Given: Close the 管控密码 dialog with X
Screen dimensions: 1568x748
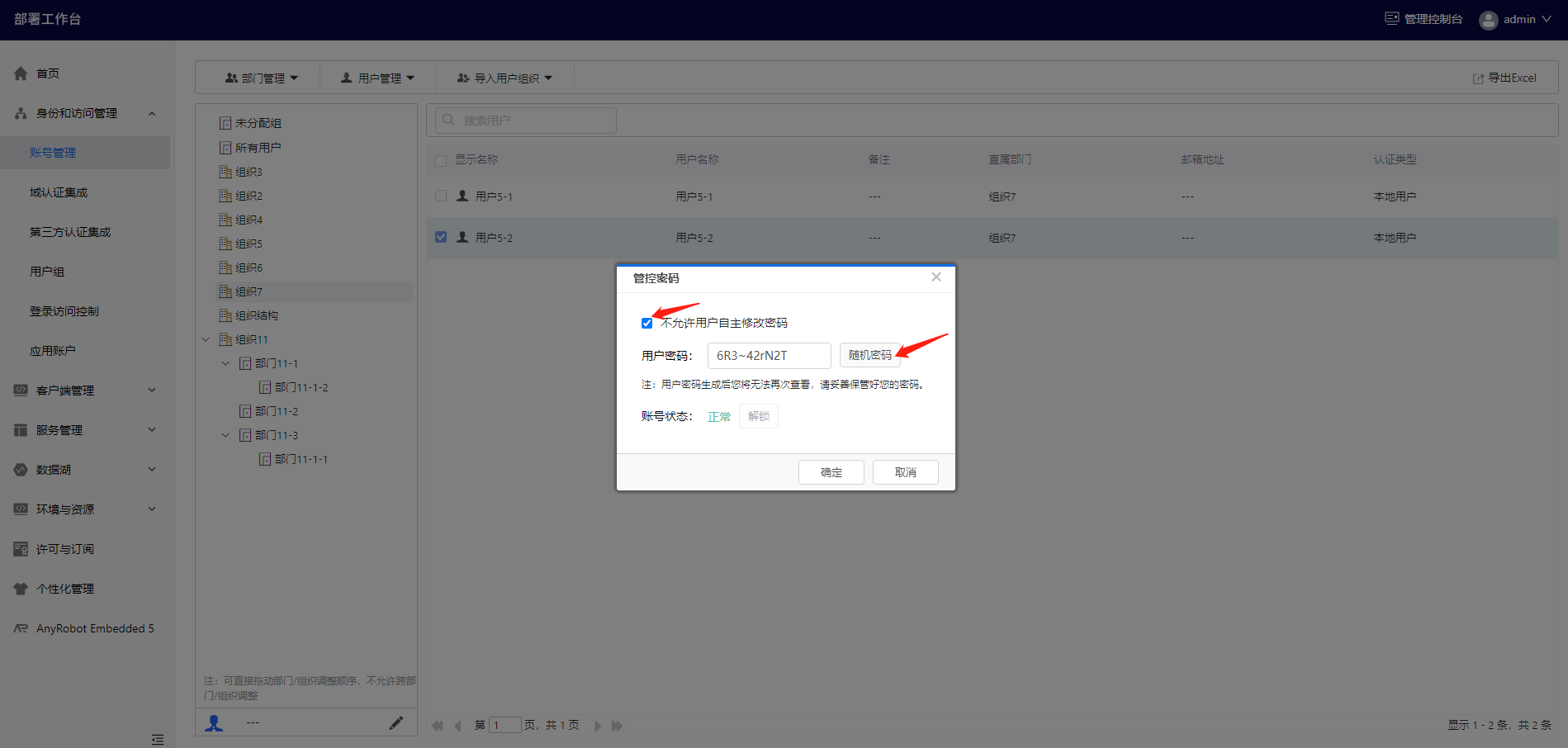Looking at the screenshot, I should pos(936,277).
